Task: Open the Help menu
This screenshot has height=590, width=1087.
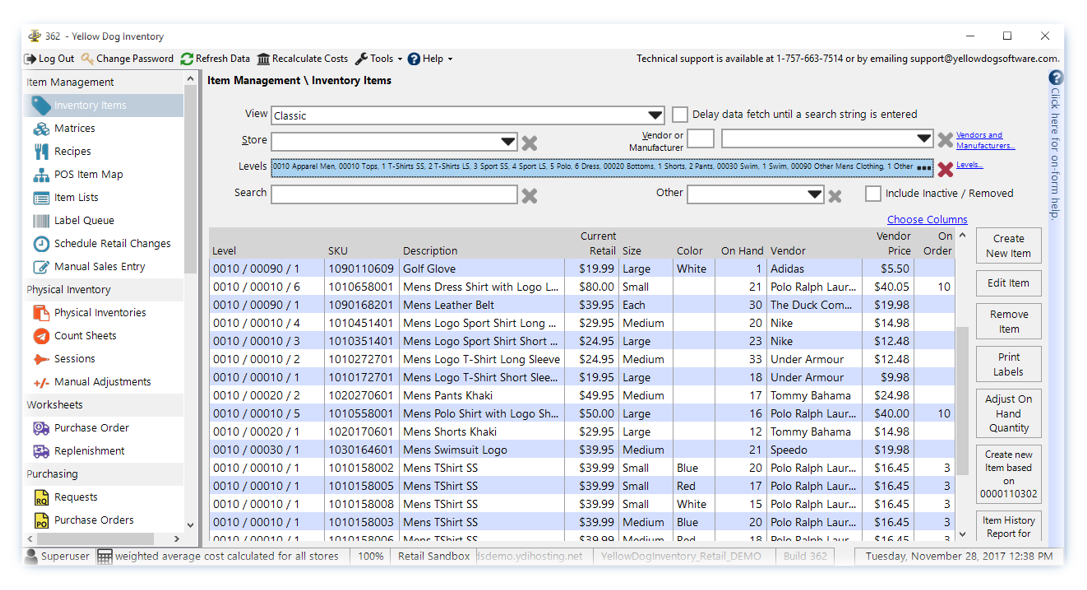Action: click(430, 59)
